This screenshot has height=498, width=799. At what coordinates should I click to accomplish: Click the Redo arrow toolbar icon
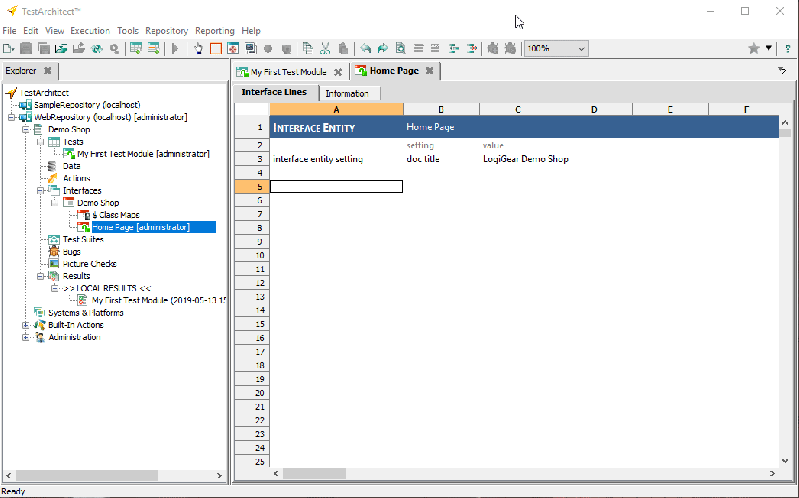click(383, 48)
